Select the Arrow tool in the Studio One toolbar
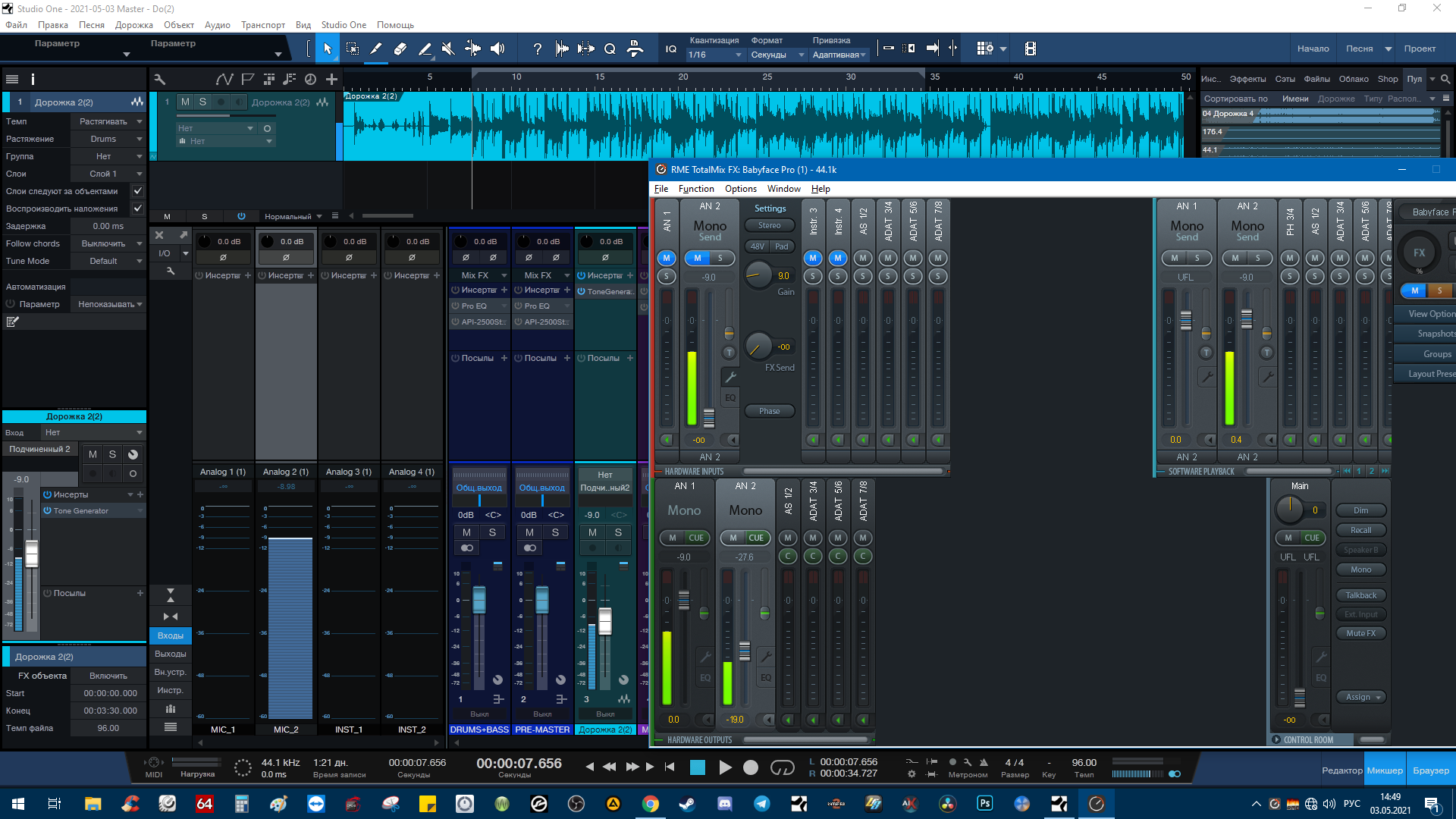 328,49
